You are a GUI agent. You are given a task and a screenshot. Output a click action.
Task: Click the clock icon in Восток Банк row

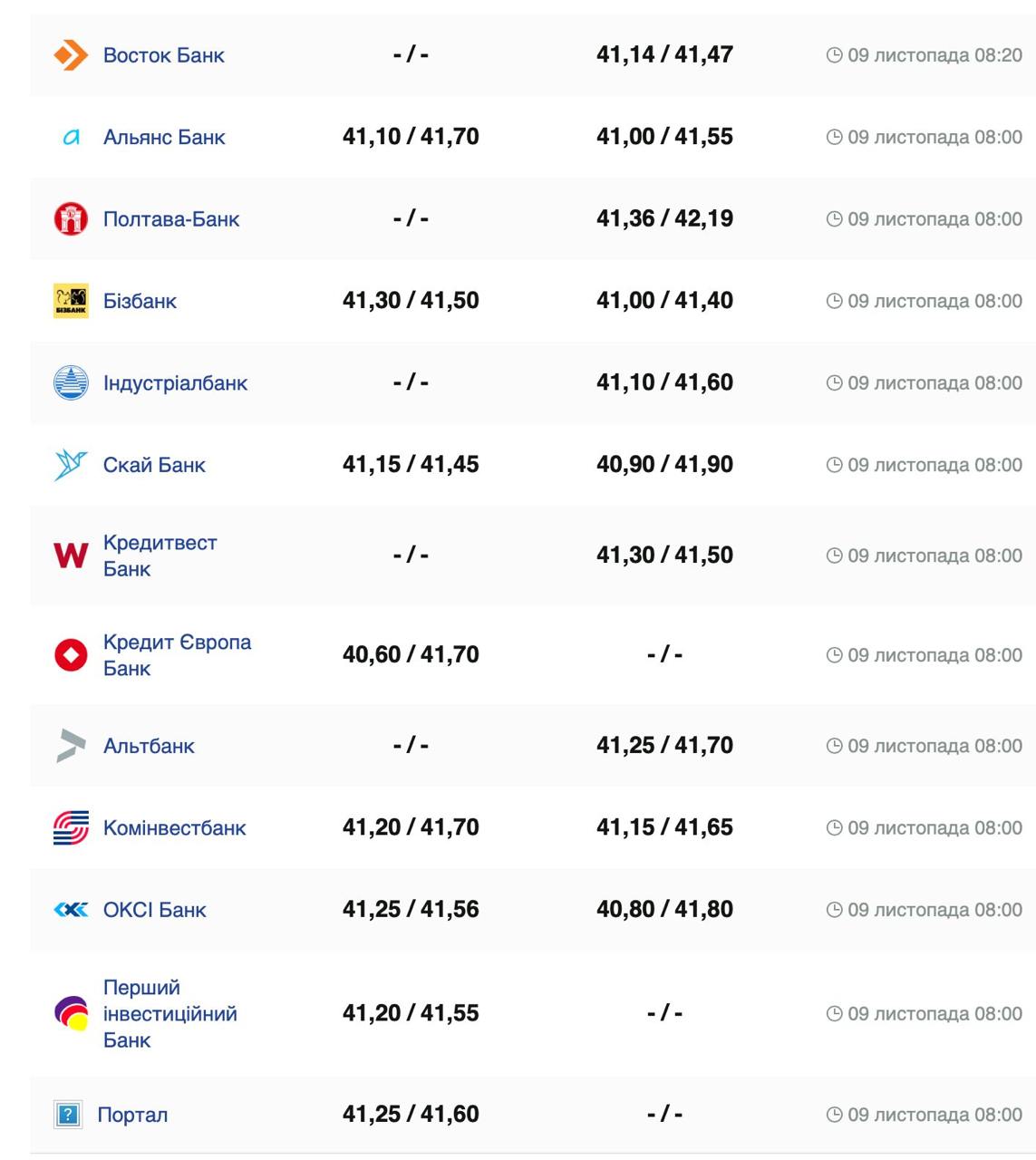pyautogui.click(x=834, y=55)
